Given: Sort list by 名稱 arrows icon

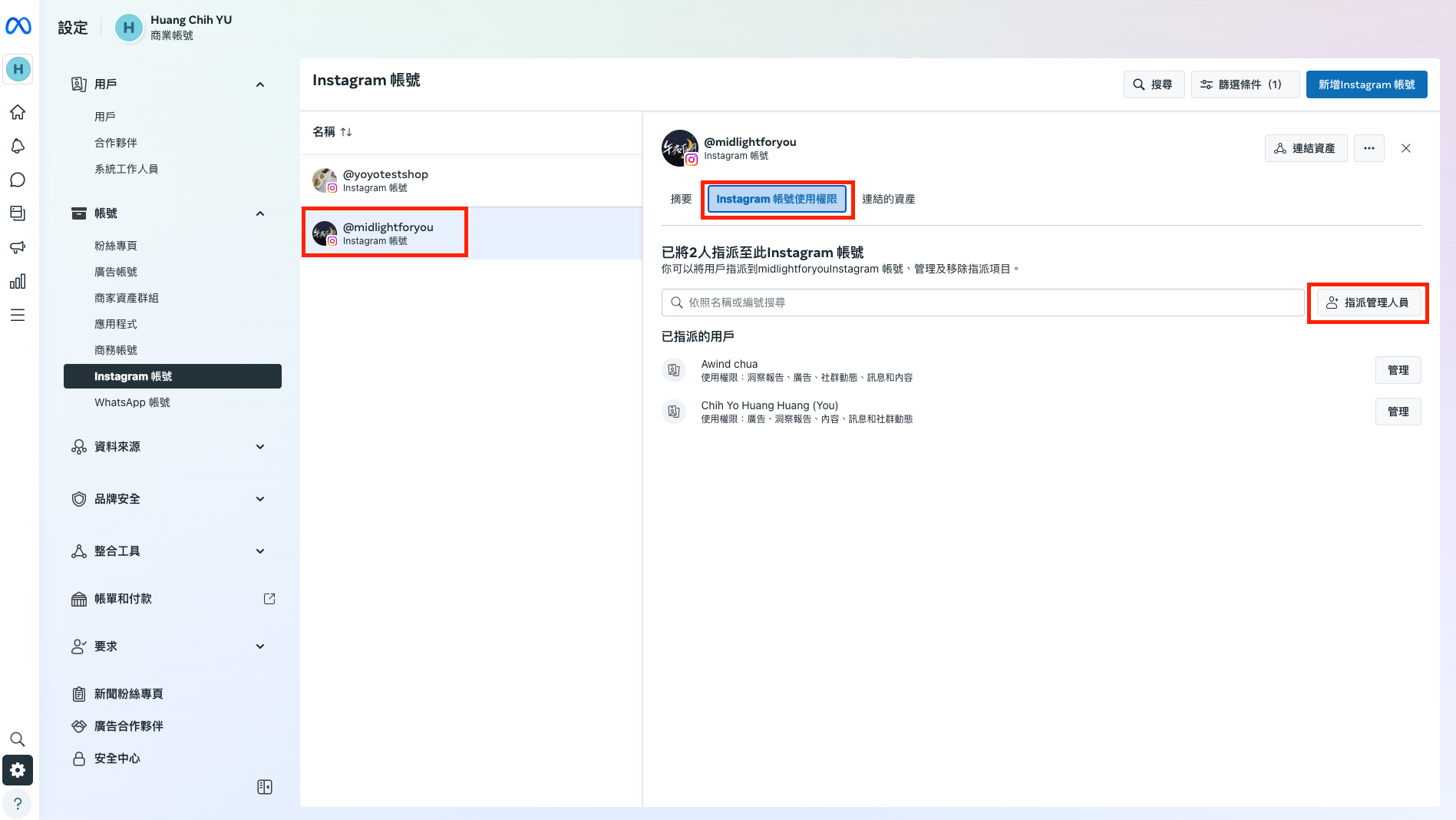Looking at the screenshot, I should (346, 132).
